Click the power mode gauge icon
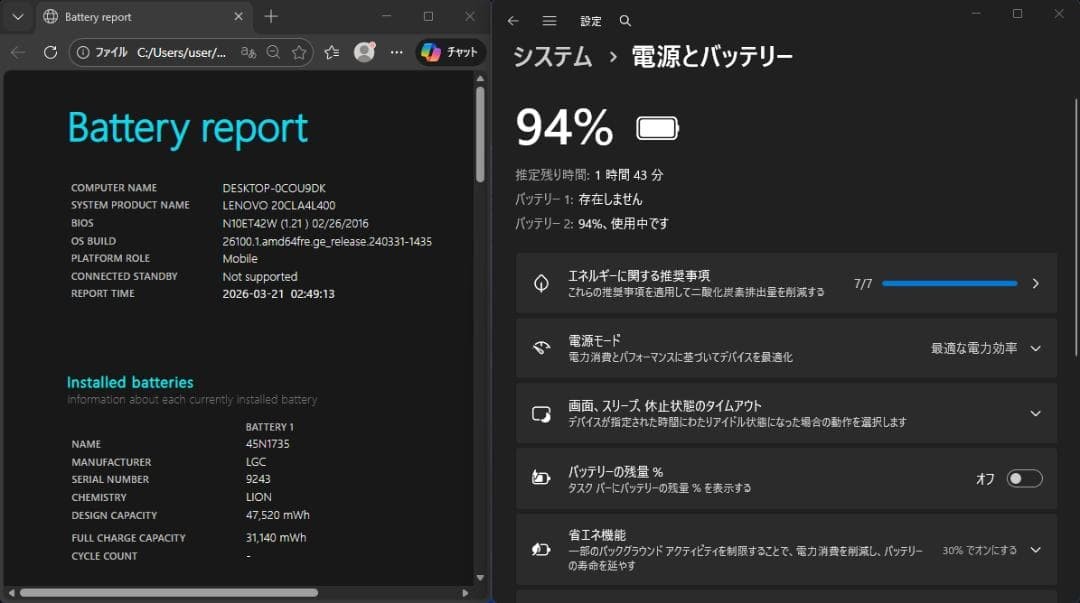The width and height of the screenshot is (1080, 603). click(541, 348)
